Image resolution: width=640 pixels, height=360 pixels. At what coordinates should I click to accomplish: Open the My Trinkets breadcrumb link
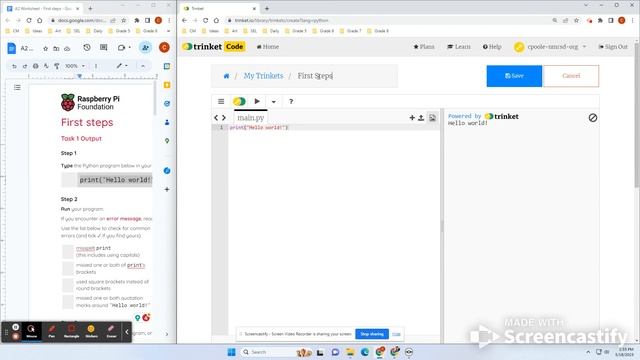pos(263,76)
